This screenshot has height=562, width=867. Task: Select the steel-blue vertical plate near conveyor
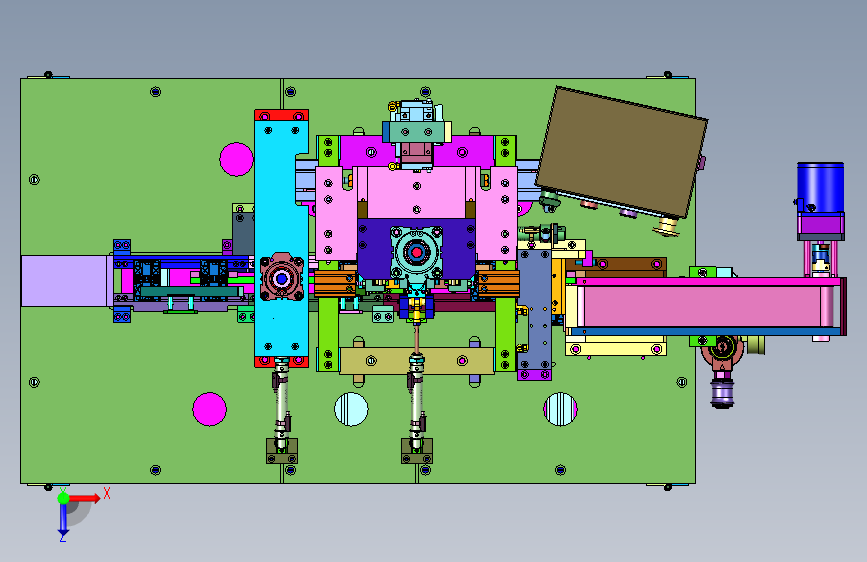coord(535,310)
